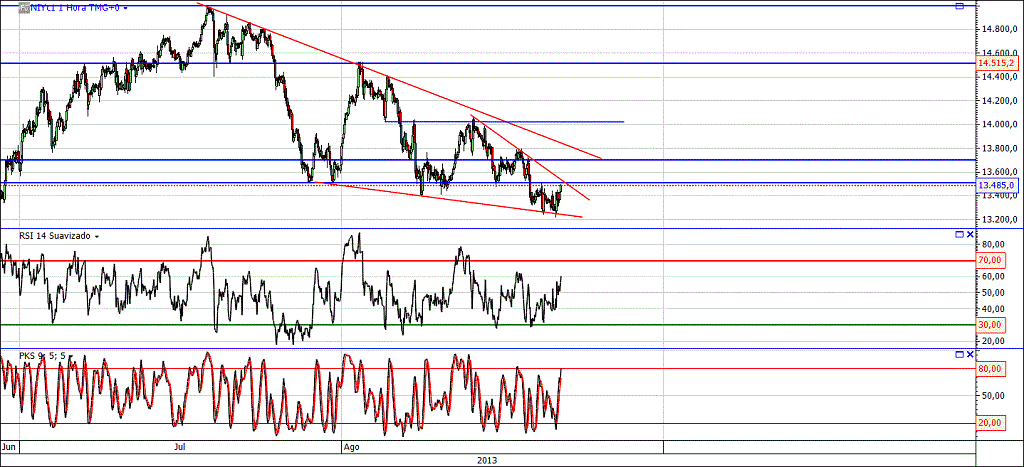Select the NIYc1 1 Hora TMG+0 title
1024x467 pixels.
[74, 8]
